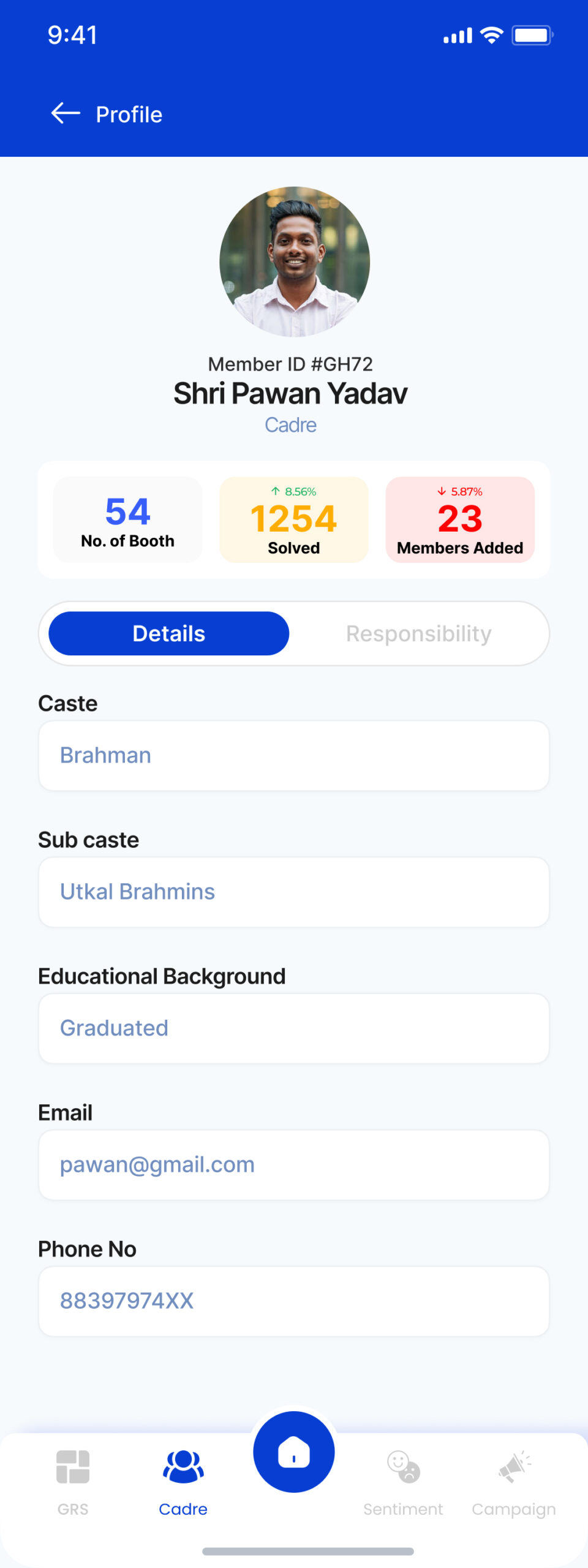Open the Sentiment faces icon

coord(403,1467)
